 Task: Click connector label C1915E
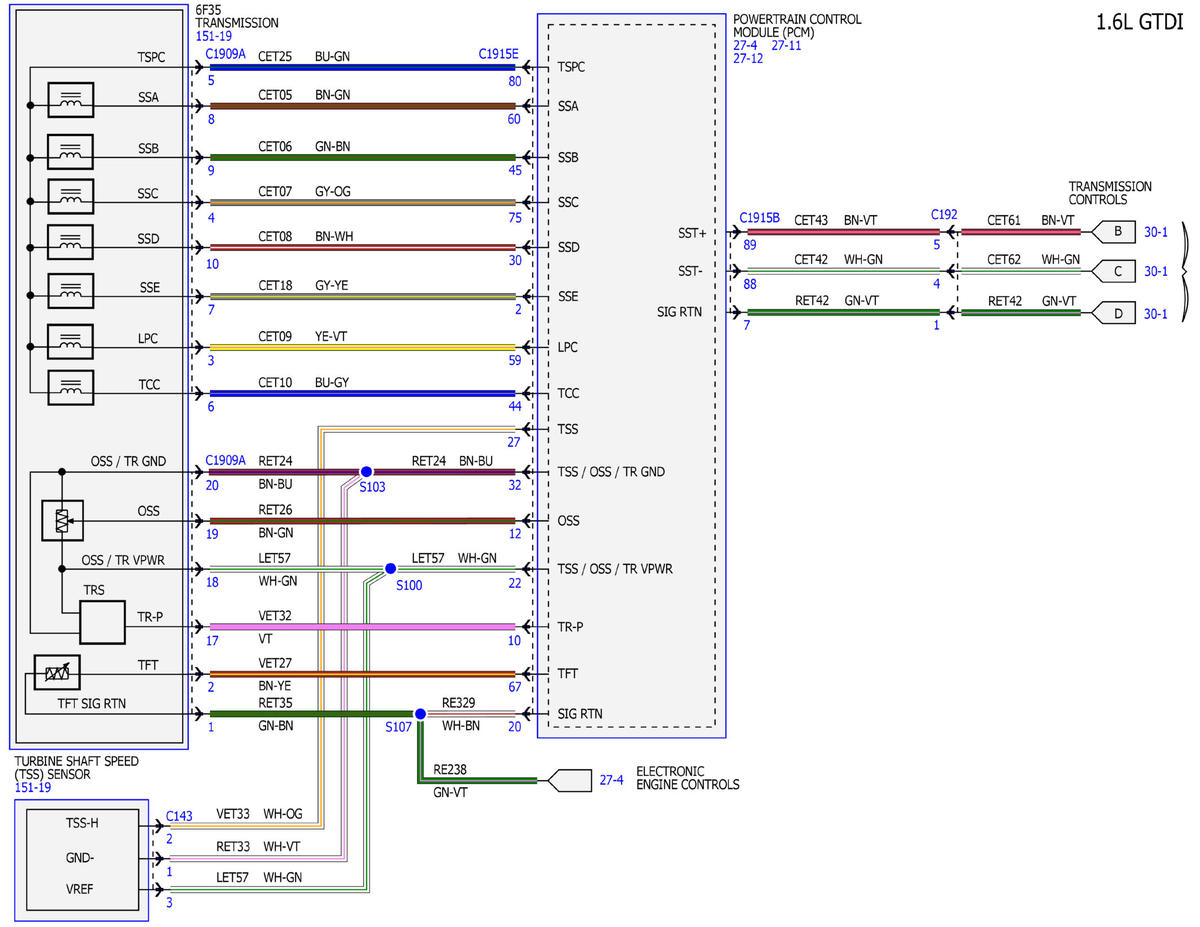click(x=499, y=53)
